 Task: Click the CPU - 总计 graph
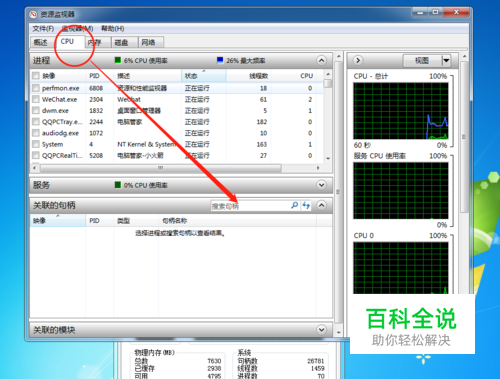[x=401, y=111]
